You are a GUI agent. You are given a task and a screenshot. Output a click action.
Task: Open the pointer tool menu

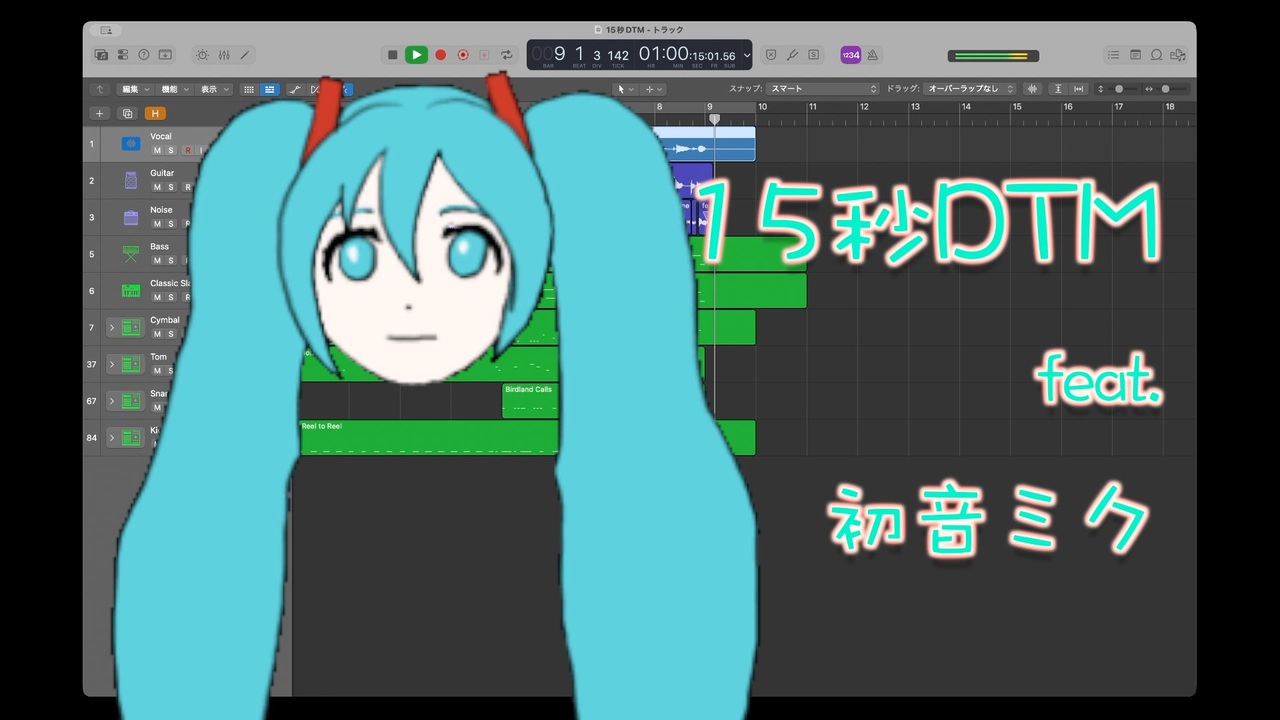(624, 89)
